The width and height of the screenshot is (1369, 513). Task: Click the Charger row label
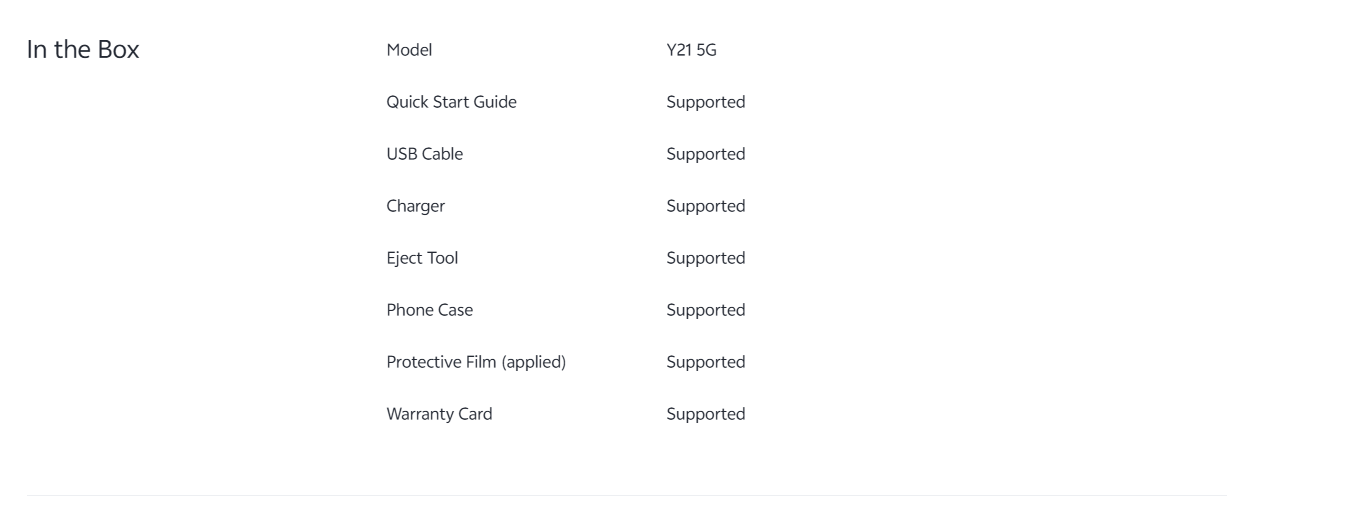(415, 206)
